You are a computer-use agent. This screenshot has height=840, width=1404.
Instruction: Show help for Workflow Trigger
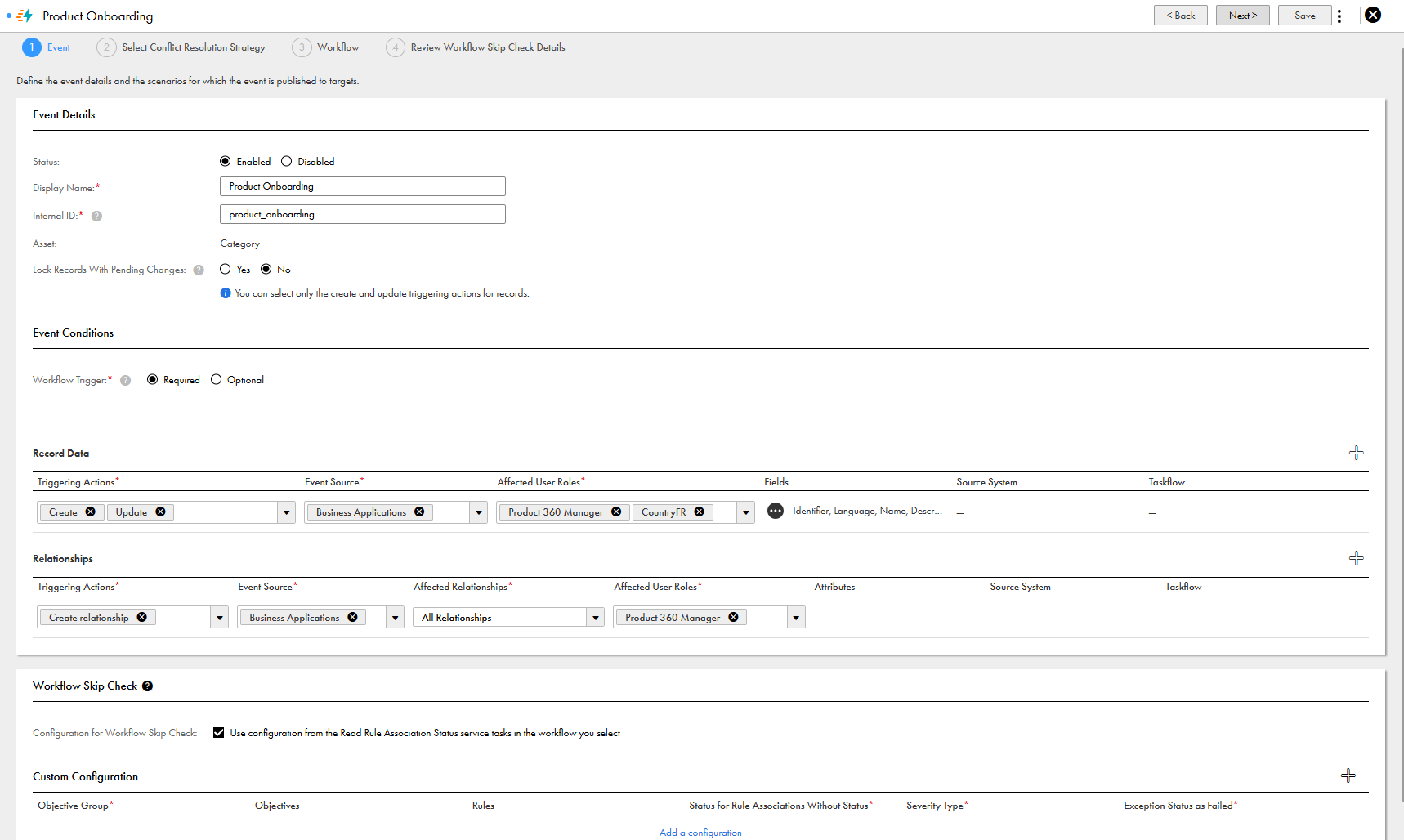click(x=126, y=381)
